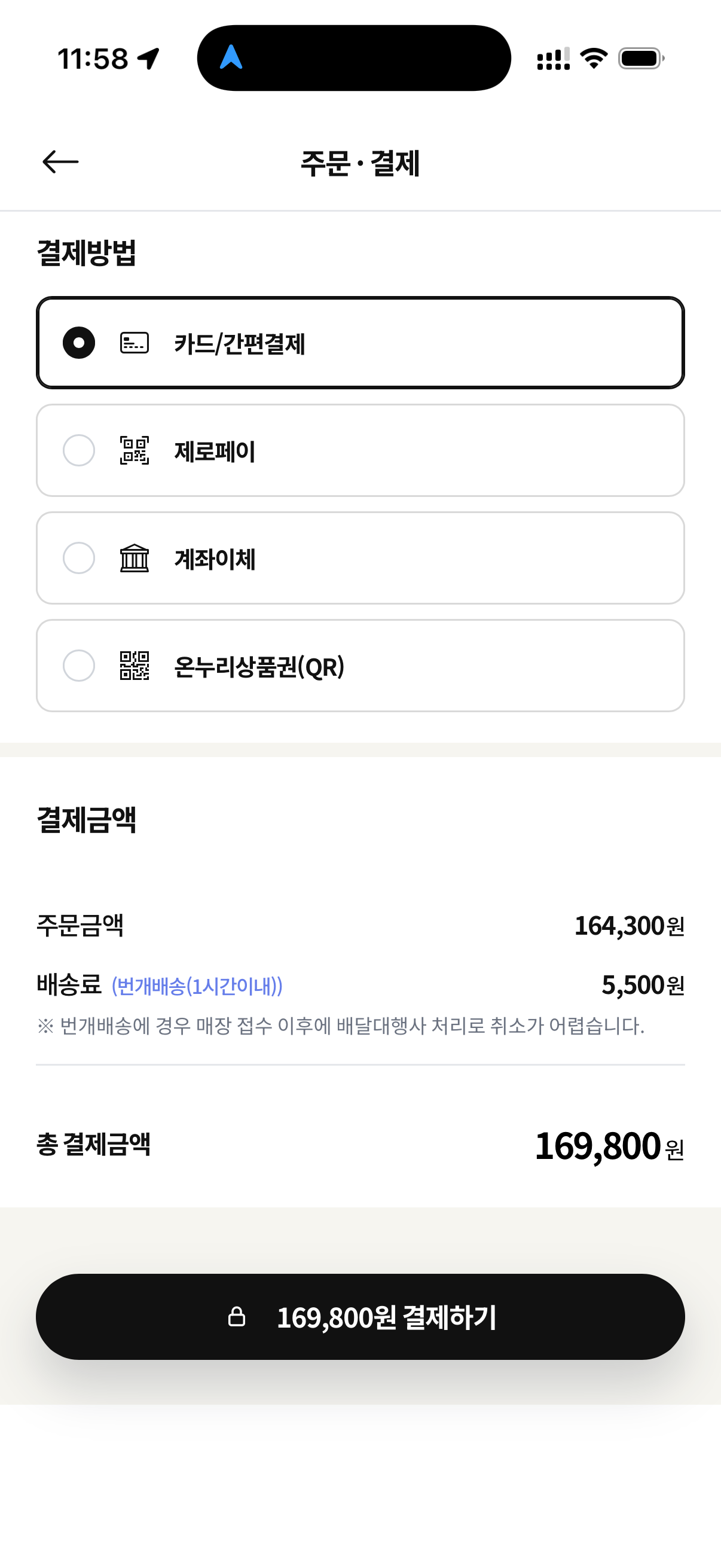Tap the 주문·결제 page title
The image size is (721, 1568).
[x=360, y=163]
